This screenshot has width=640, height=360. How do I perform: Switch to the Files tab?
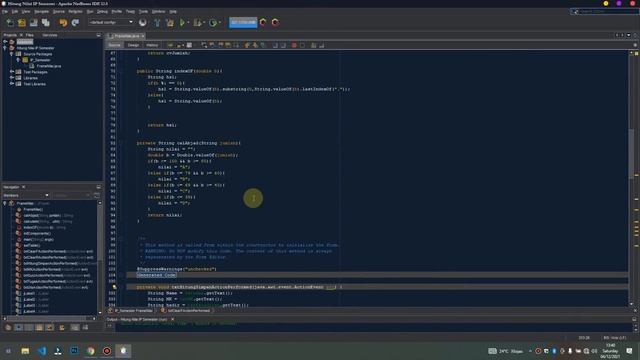30,35
